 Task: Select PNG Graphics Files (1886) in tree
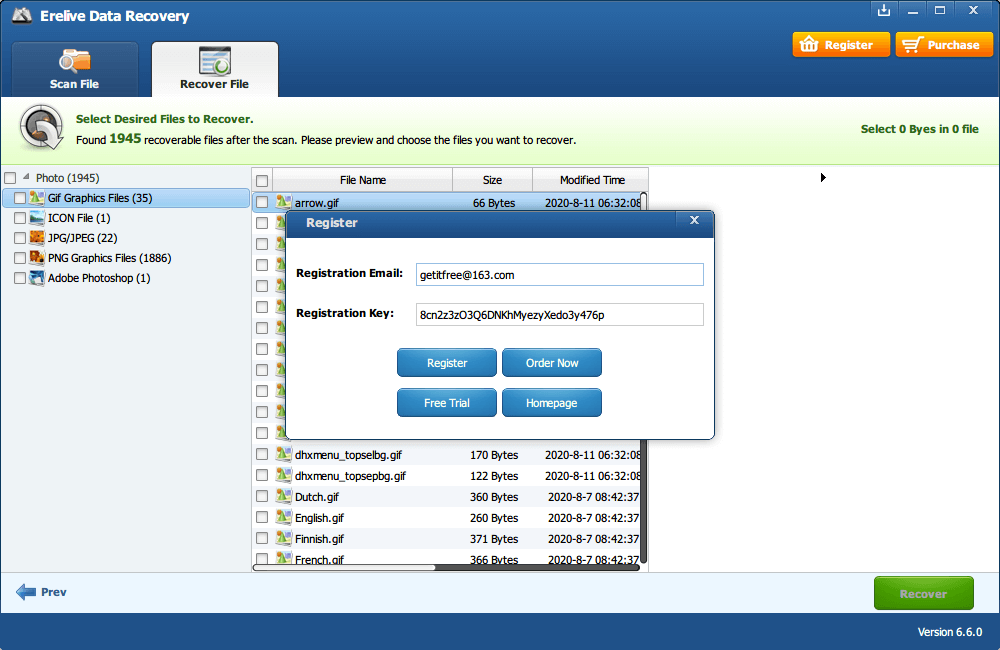(110, 258)
